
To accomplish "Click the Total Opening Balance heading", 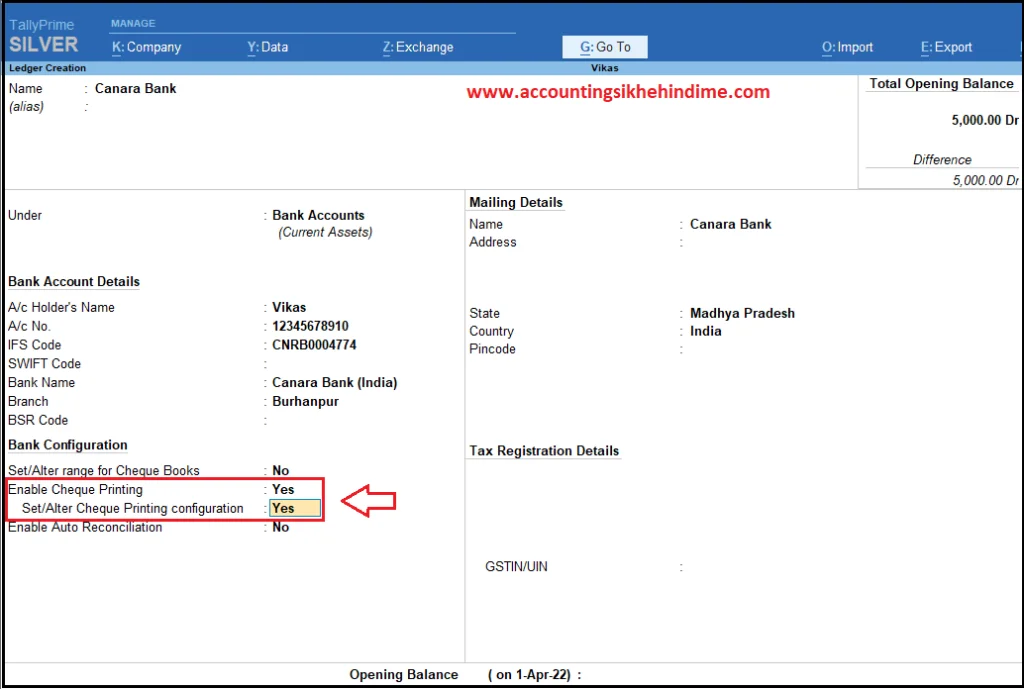I will (941, 84).
